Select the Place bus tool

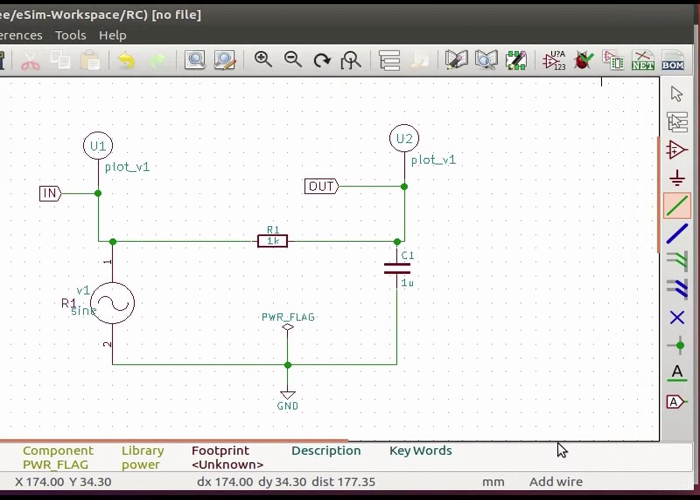pyautogui.click(x=677, y=234)
